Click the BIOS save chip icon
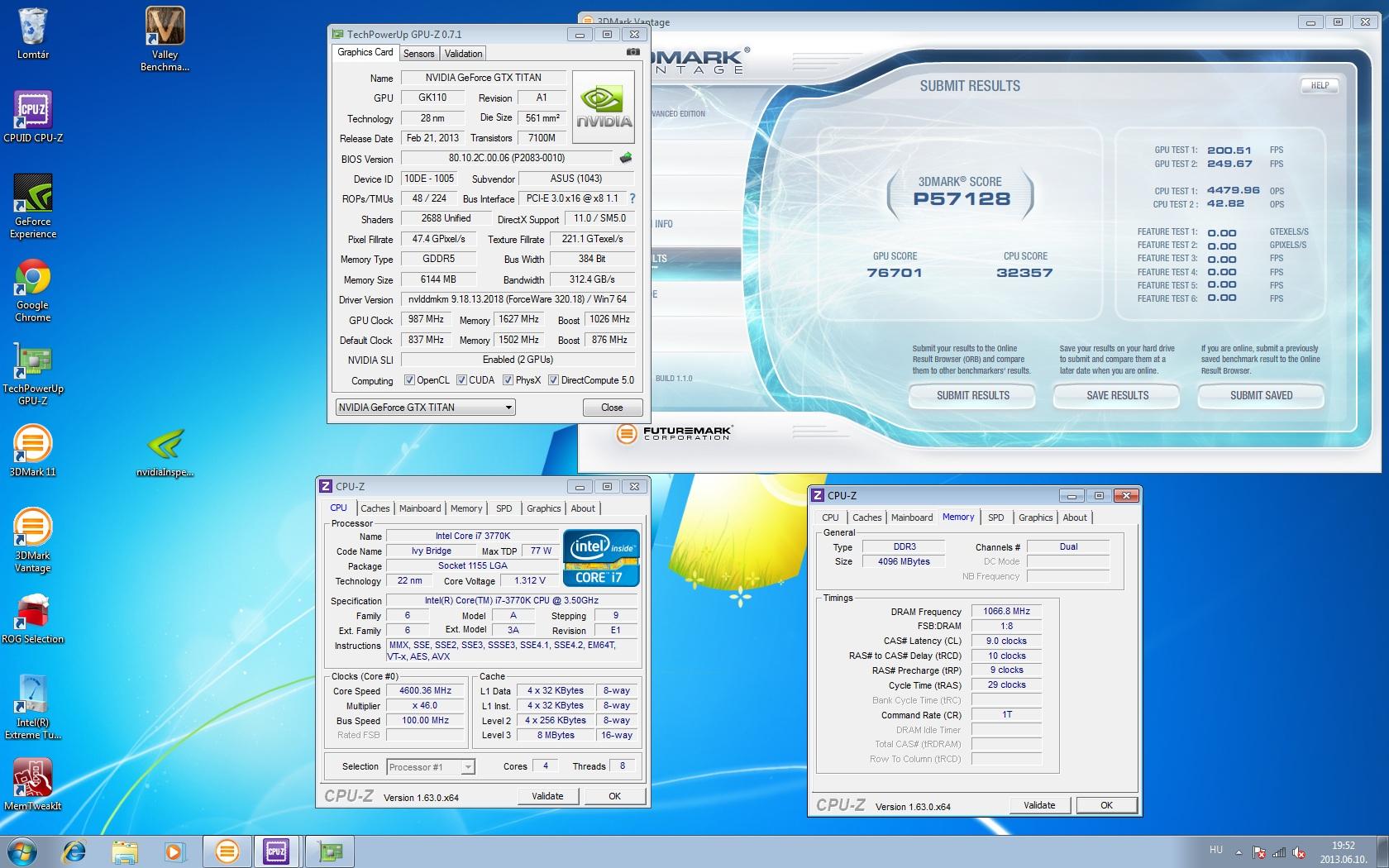Screen dimensions: 1389x868 (626, 158)
